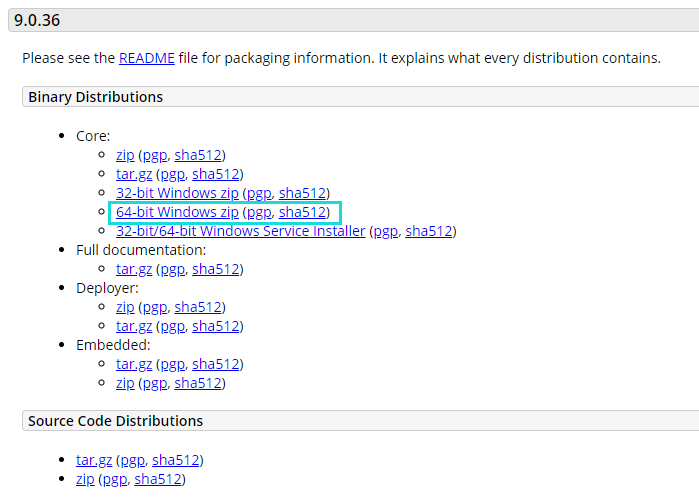Viewport: 699px width, 499px height.
Task: Download the Core tar.gz distribution
Action: pos(134,174)
